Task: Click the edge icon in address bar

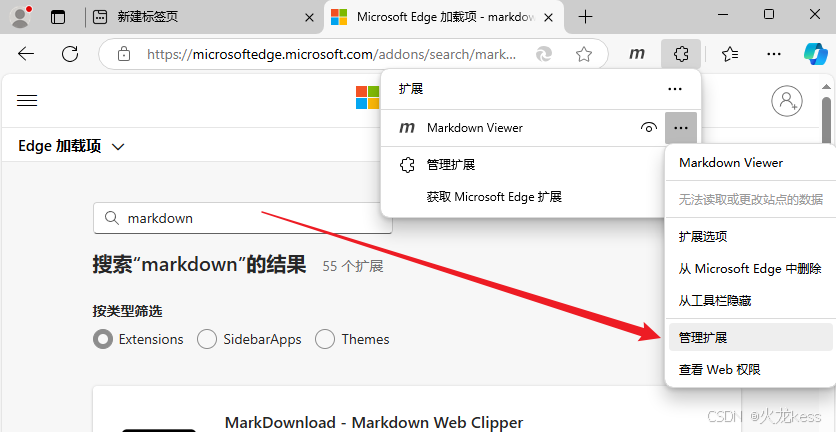Action: [543, 54]
